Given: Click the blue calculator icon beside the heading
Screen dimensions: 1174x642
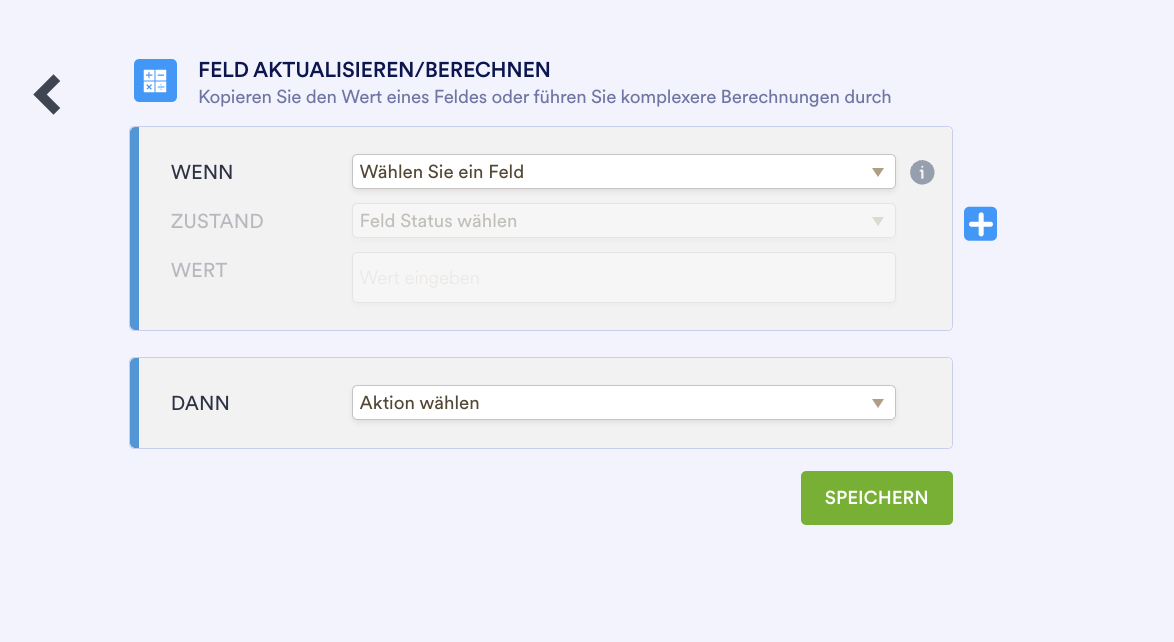Looking at the screenshot, I should coord(155,81).
